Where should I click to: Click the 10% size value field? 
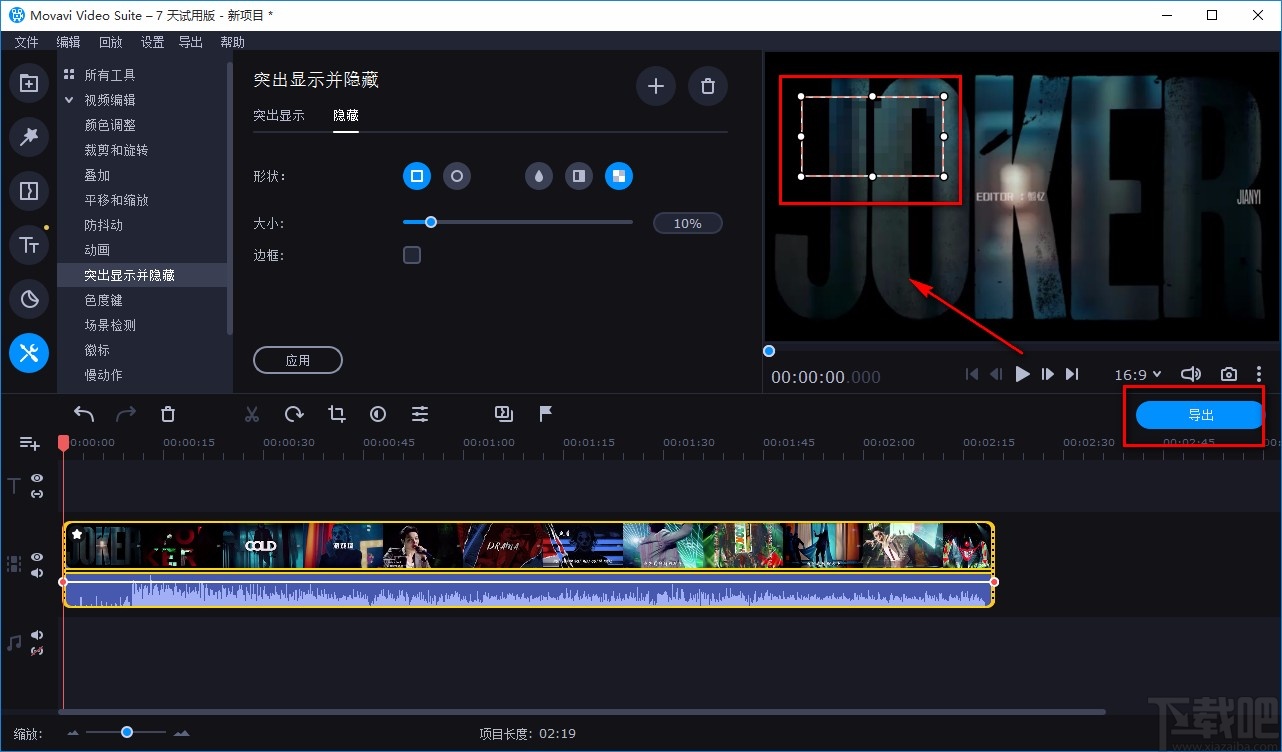[688, 223]
